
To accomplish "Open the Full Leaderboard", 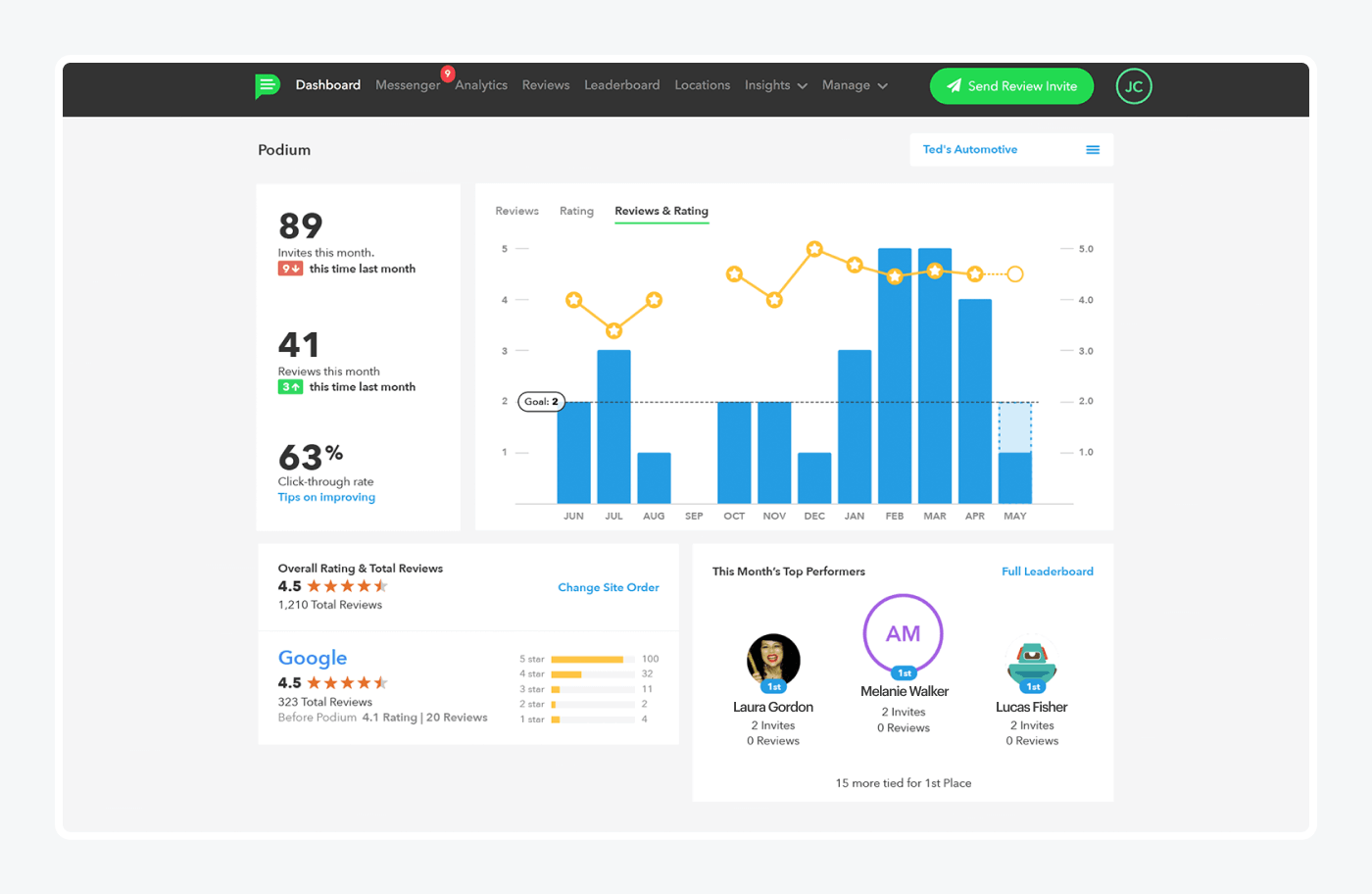I will click(x=1047, y=571).
